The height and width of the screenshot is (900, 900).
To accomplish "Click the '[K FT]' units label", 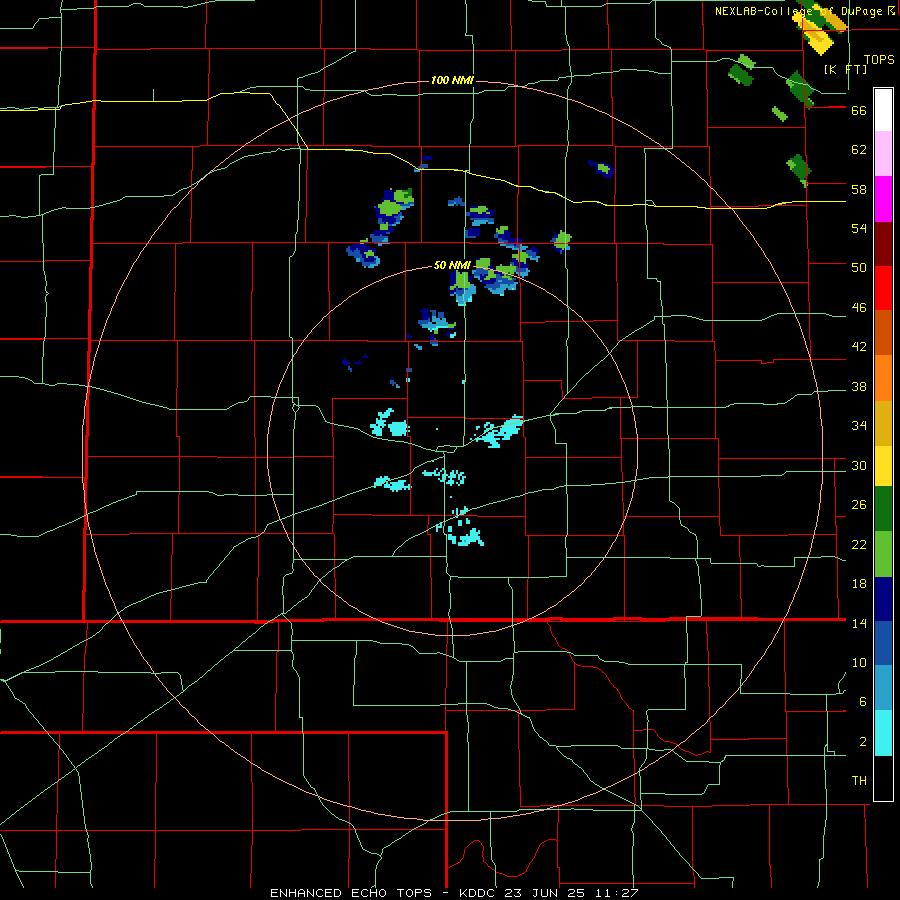I will (845, 69).
